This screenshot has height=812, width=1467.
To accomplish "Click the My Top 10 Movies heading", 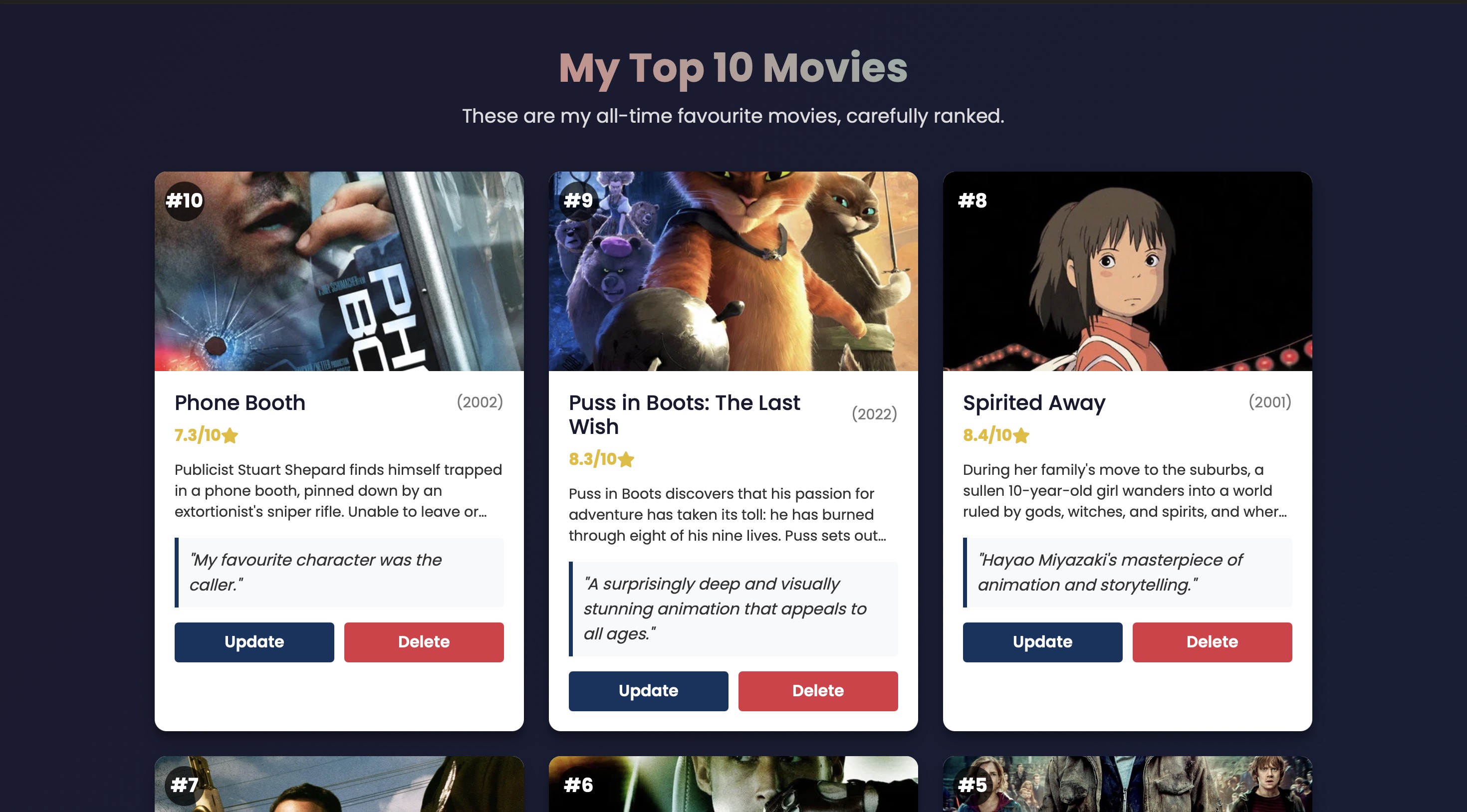I will [x=733, y=68].
